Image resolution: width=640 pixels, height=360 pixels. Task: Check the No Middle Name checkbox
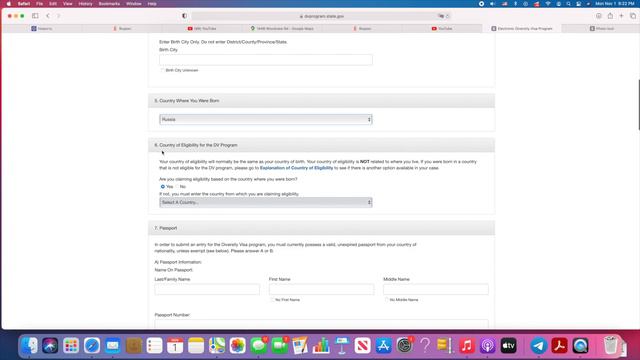387,300
